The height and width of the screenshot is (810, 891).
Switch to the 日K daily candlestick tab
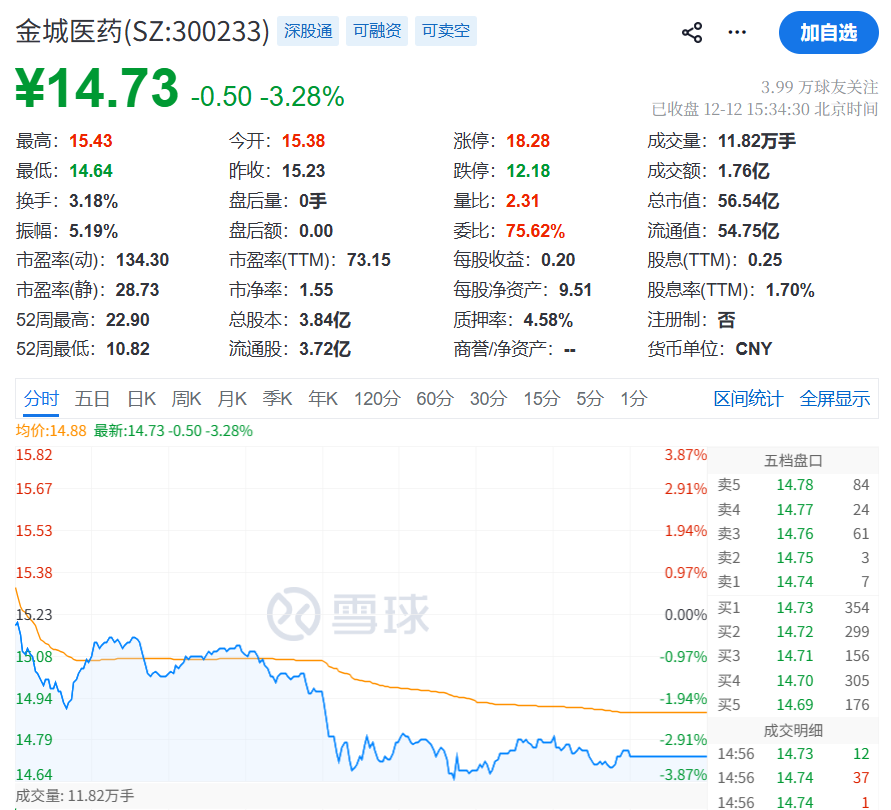pyautogui.click(x=141, y=398)
